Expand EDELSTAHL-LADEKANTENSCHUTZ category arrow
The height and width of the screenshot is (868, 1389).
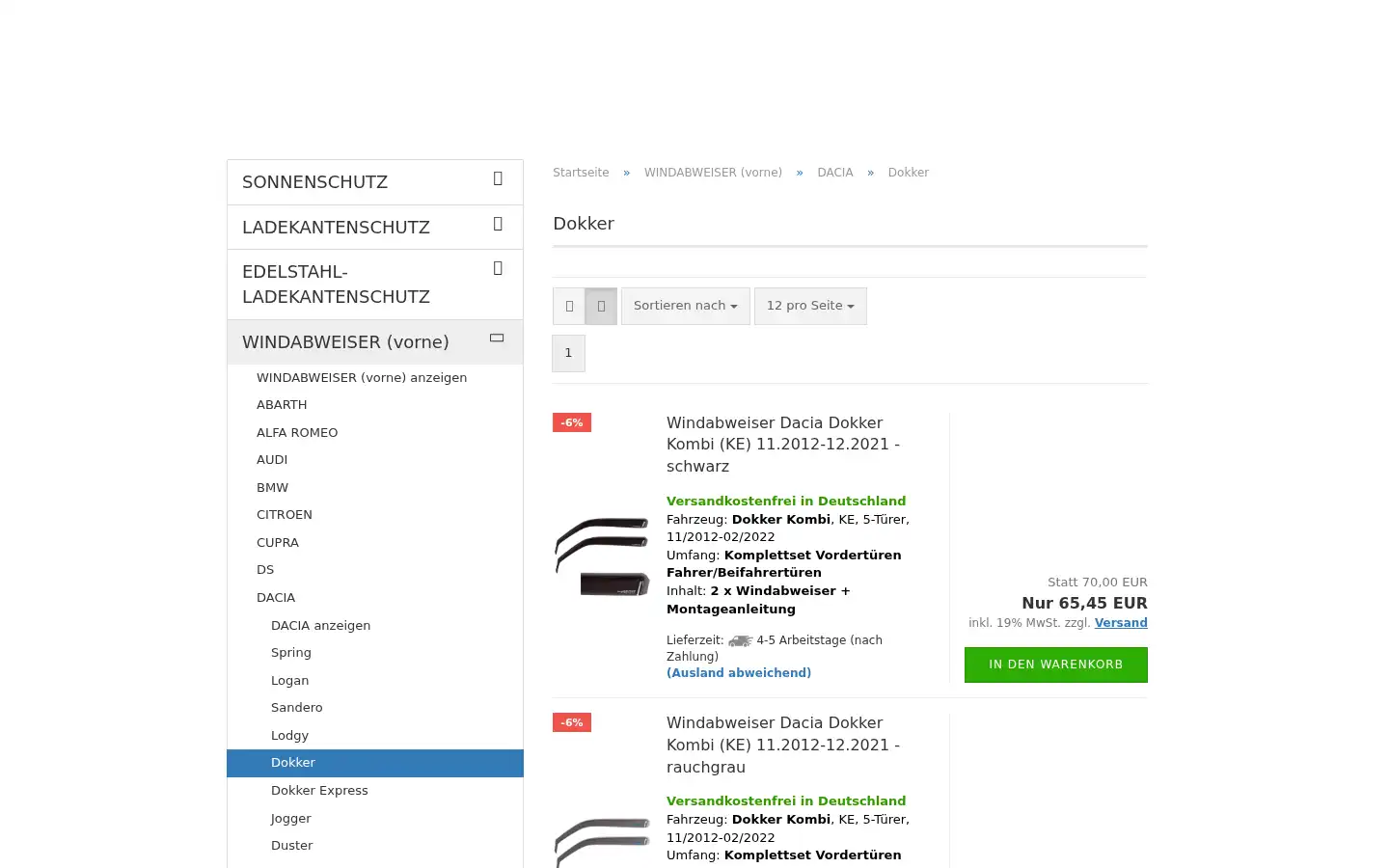tap(498, 268)
